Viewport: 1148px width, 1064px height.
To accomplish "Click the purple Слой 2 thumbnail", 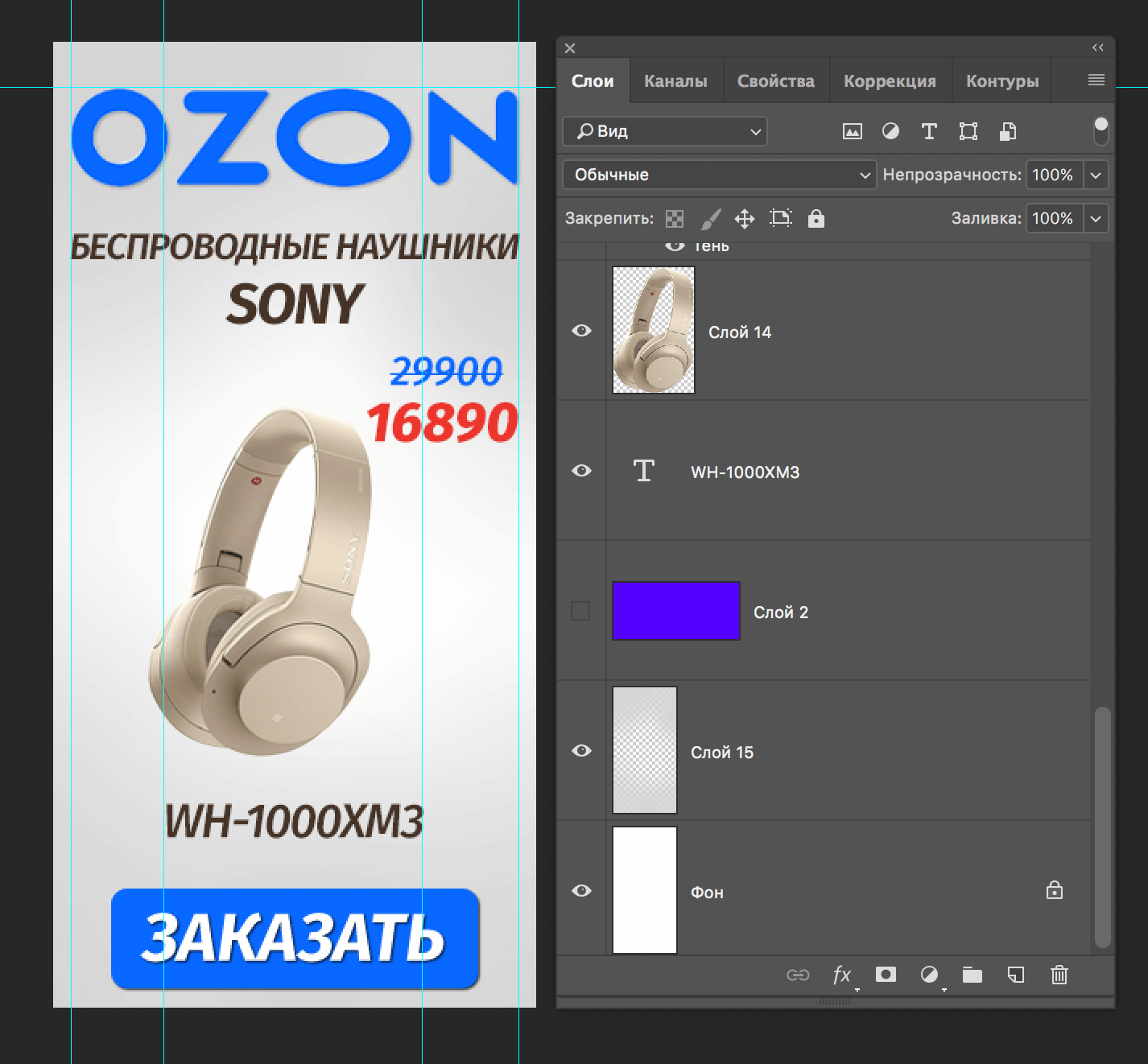I will [675, 611].
